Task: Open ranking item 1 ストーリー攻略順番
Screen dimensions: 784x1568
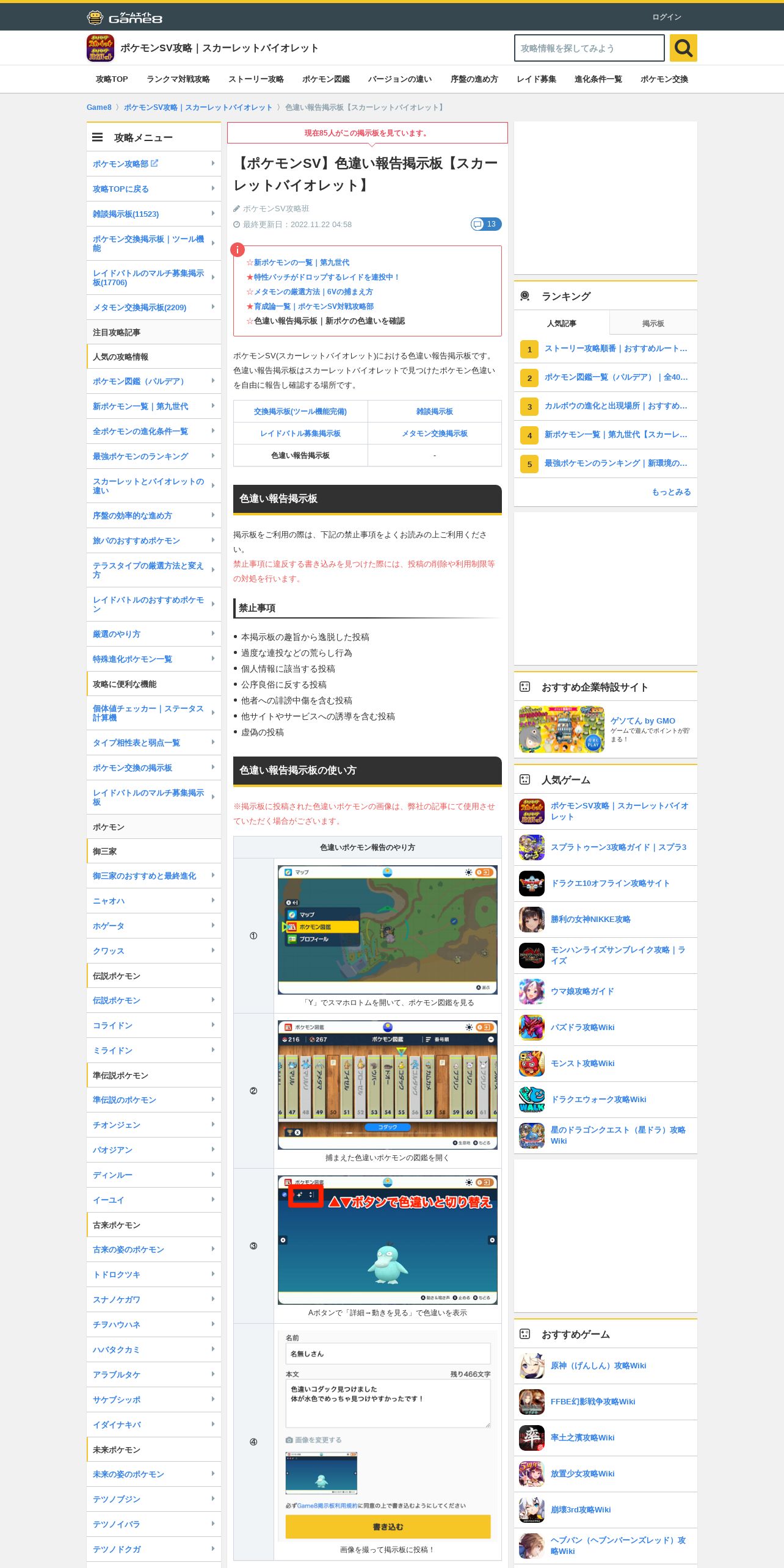Action: 615,349
